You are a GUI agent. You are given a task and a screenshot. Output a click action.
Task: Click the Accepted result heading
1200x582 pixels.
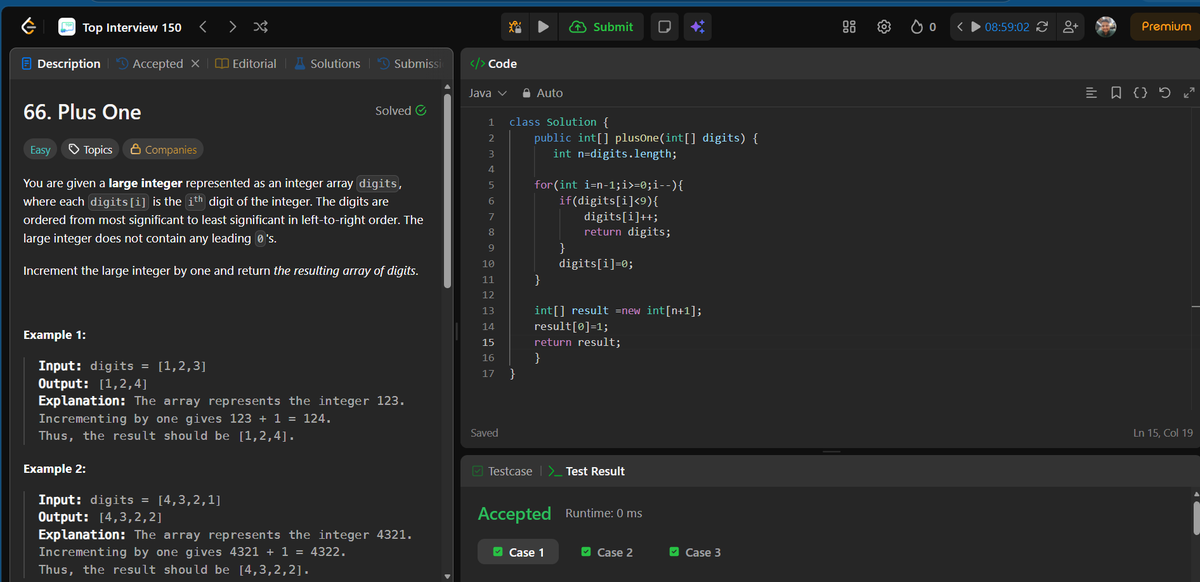point(514,514)
